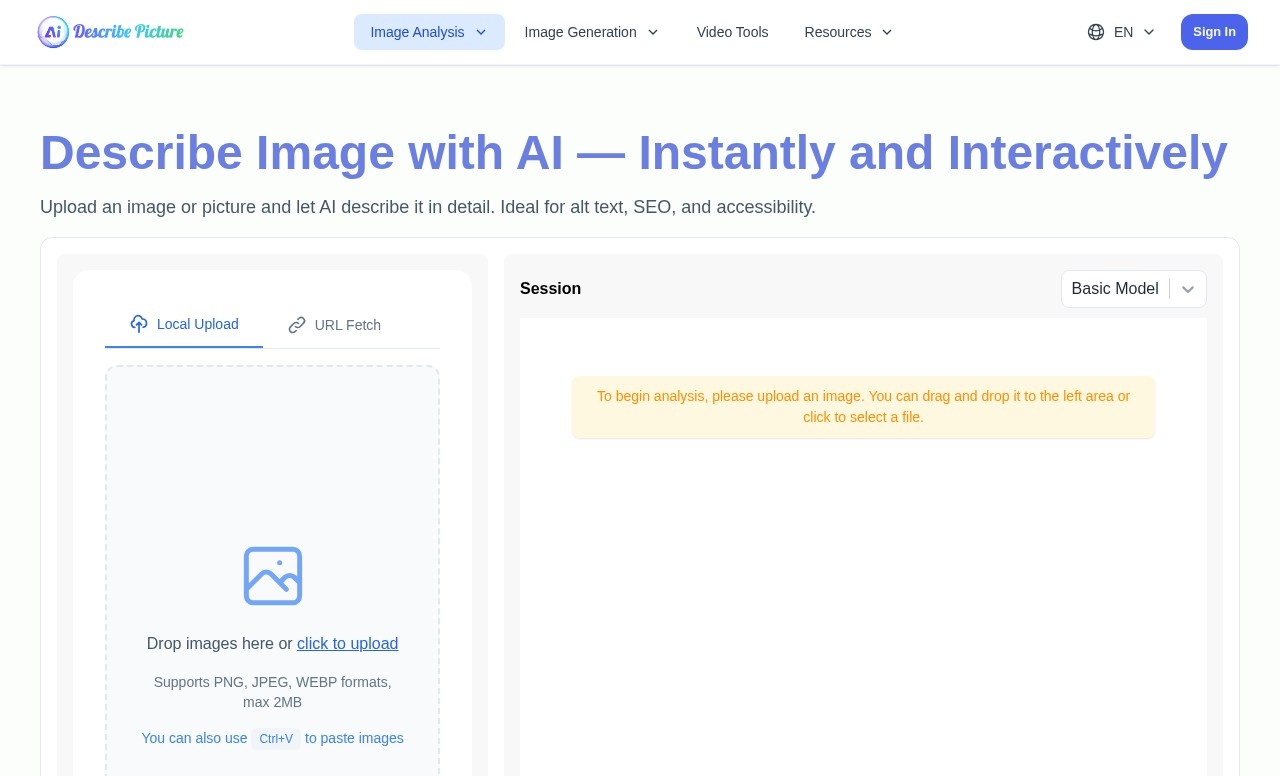The height and width of the screenshot is (776, 1280).
Task: Click the 'Describe Image with AI' headline
Action: click(634, 153)
